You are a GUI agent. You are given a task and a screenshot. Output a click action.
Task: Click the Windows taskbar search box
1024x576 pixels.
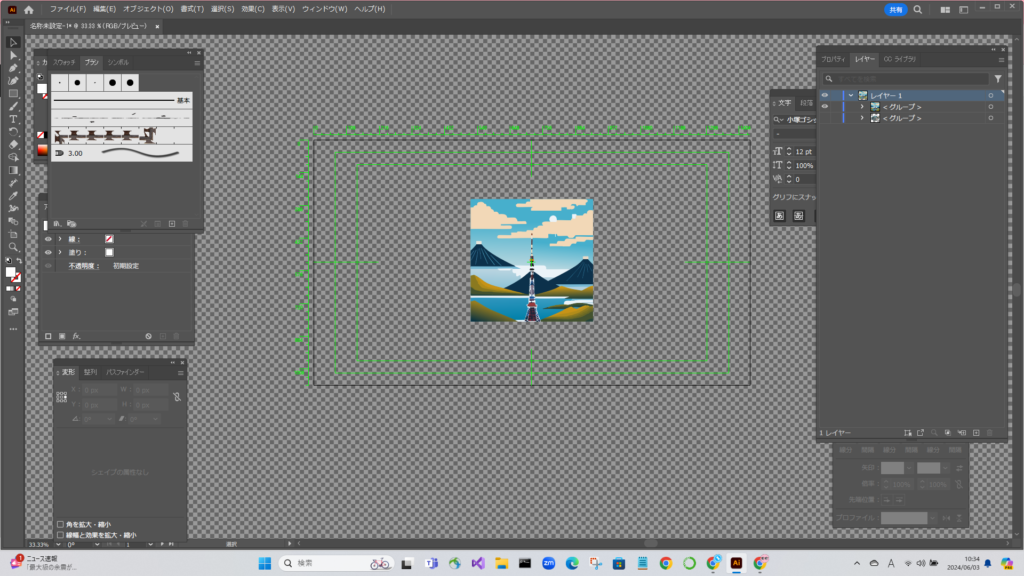point(335,563)
